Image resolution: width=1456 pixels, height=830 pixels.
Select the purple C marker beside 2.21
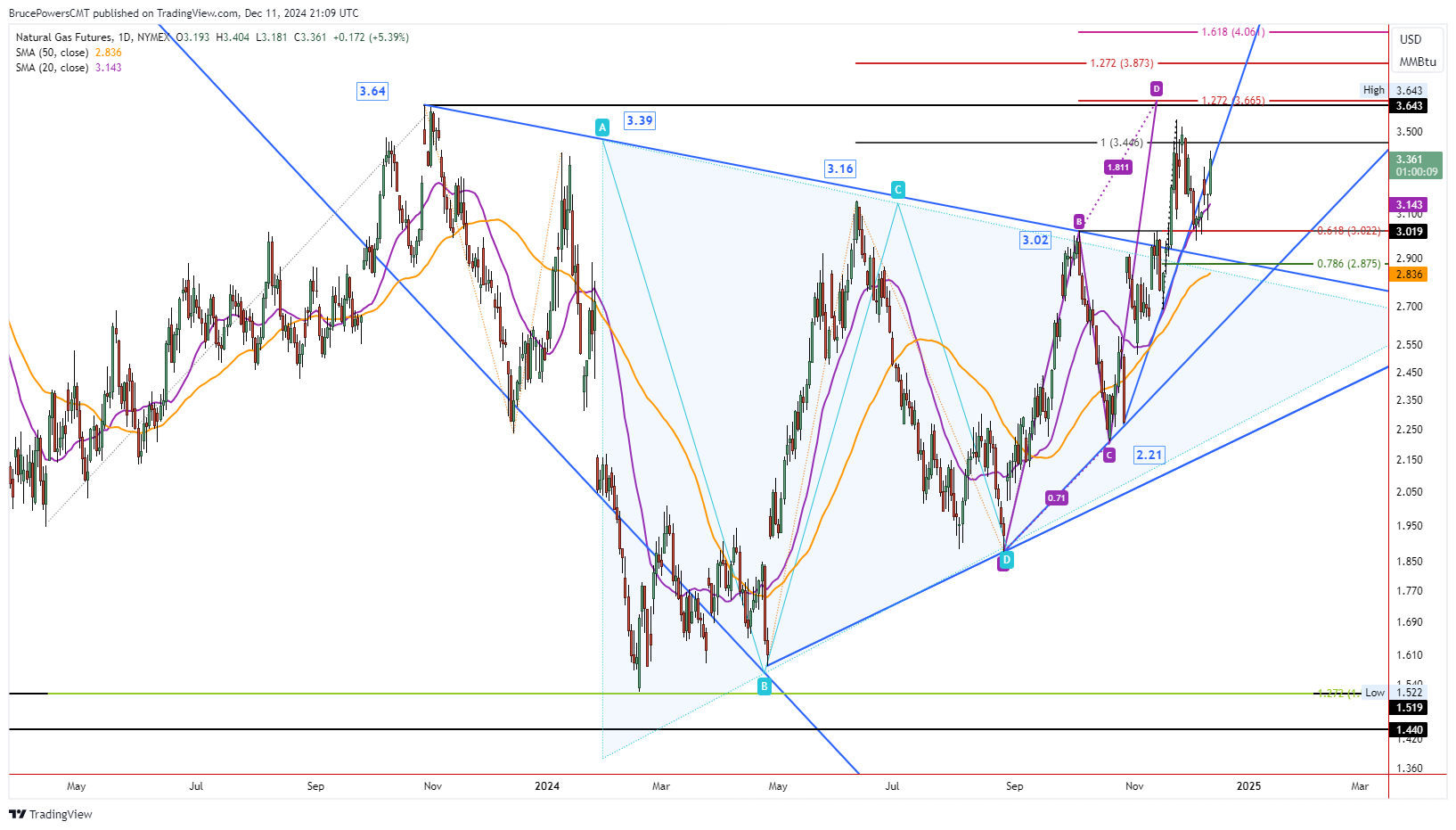point(1109,455)
